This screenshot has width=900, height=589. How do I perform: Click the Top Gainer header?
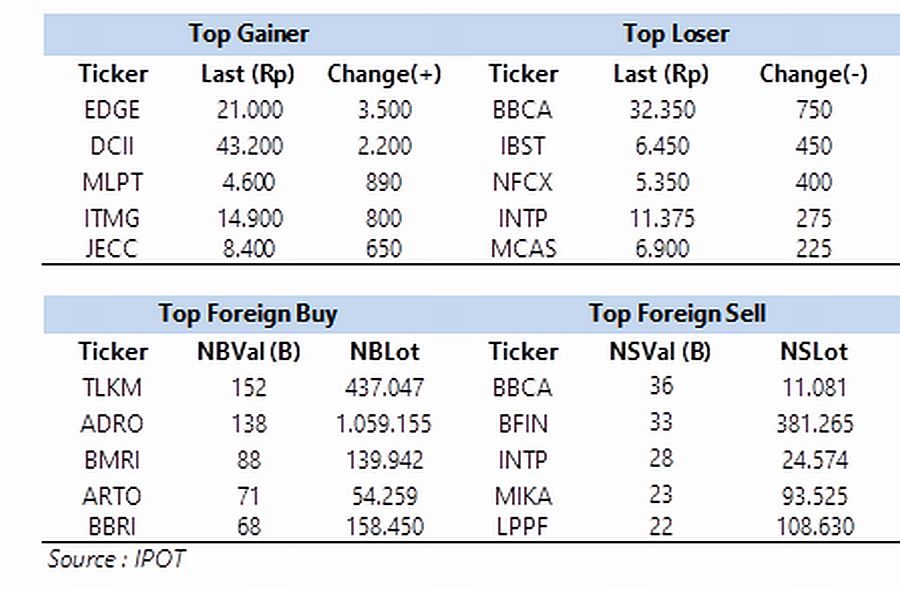tap(249, 33)
